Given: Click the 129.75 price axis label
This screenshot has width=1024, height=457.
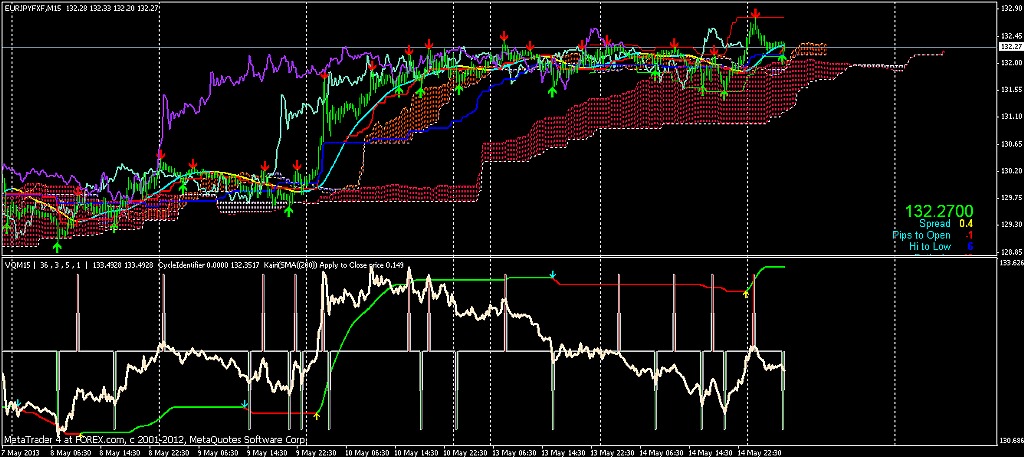Looking at the screenshot, I should pos(1010,197).
